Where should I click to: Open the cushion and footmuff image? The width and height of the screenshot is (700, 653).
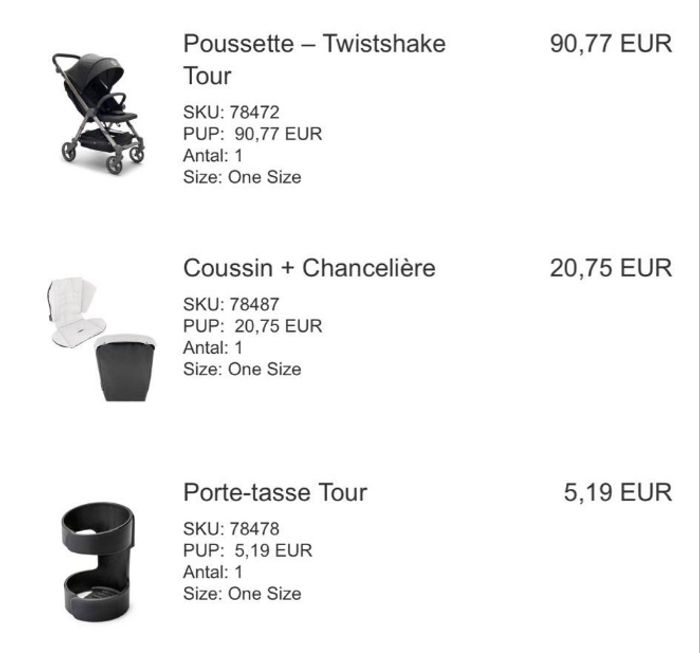point(102,338)
